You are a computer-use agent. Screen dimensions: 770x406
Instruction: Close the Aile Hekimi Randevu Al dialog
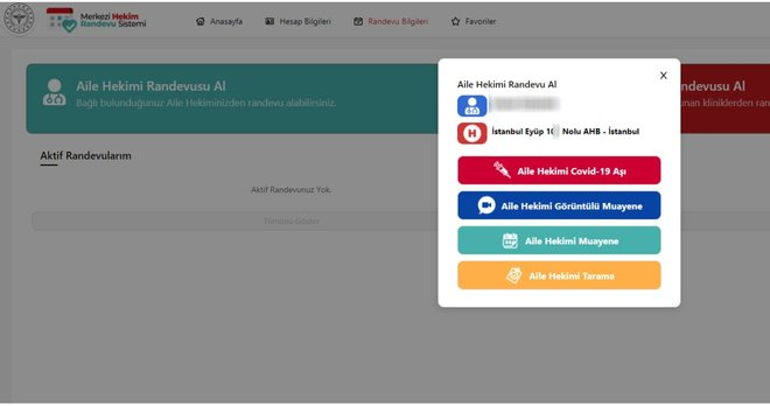click(663, 75)
